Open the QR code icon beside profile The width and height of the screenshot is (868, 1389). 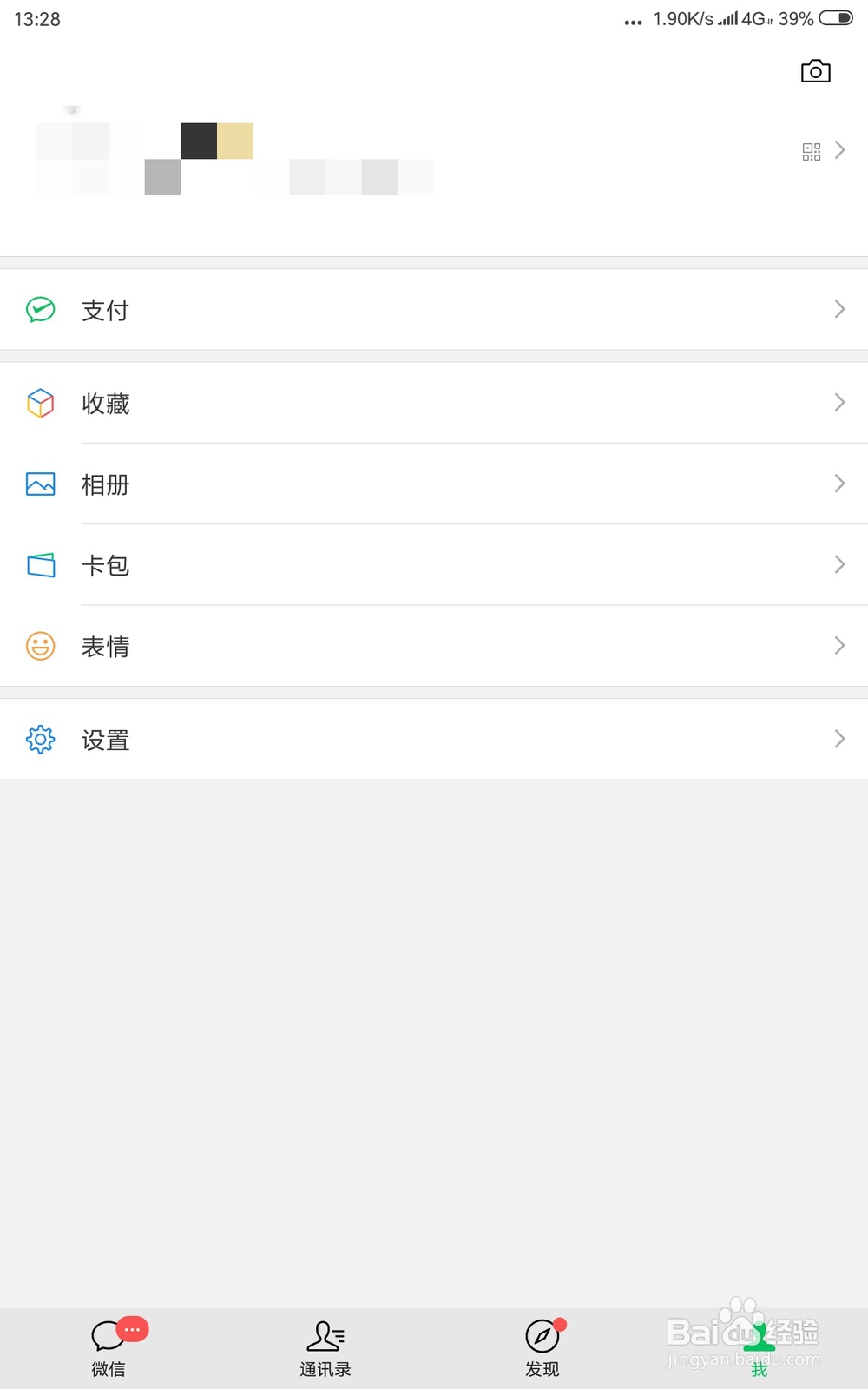click(x=812, y=152)
